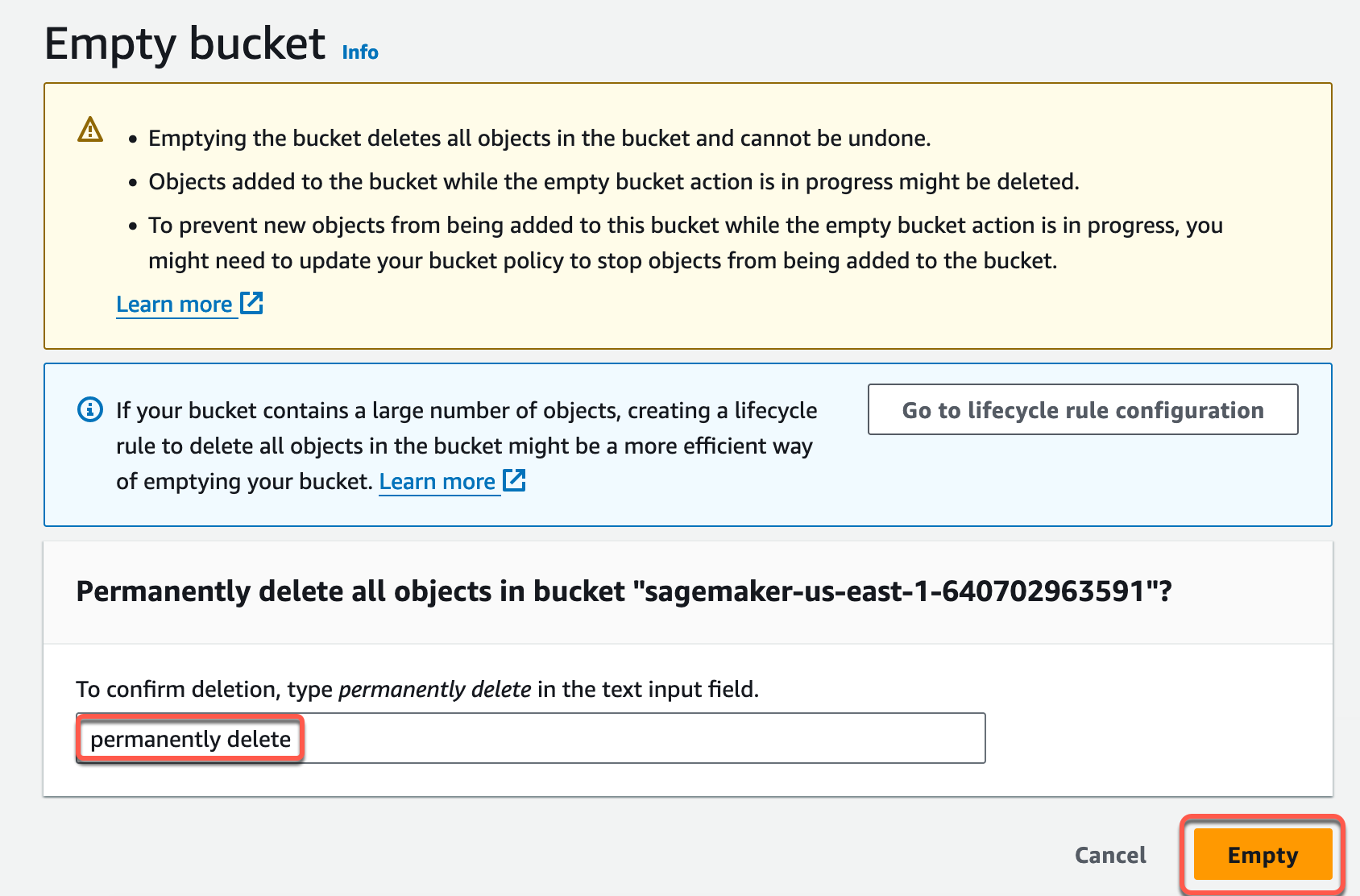Go to lifecycle rule configuration
Viewport: 1360px width, 896px height.
[x=1082, y=410]
